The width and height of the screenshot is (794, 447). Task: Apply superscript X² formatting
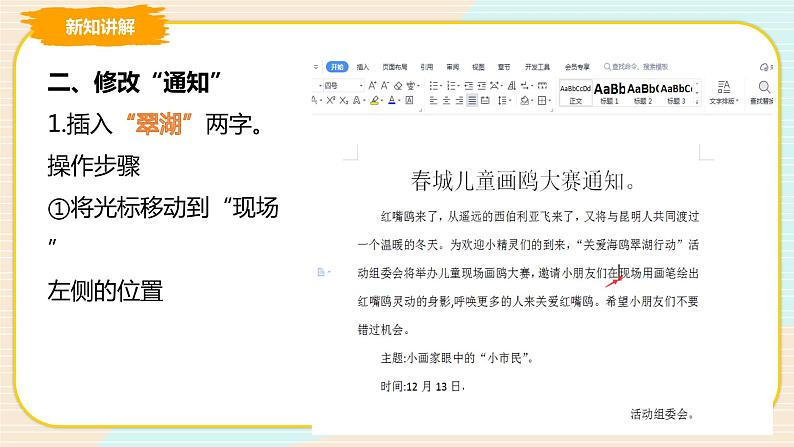tap(331, 100)
